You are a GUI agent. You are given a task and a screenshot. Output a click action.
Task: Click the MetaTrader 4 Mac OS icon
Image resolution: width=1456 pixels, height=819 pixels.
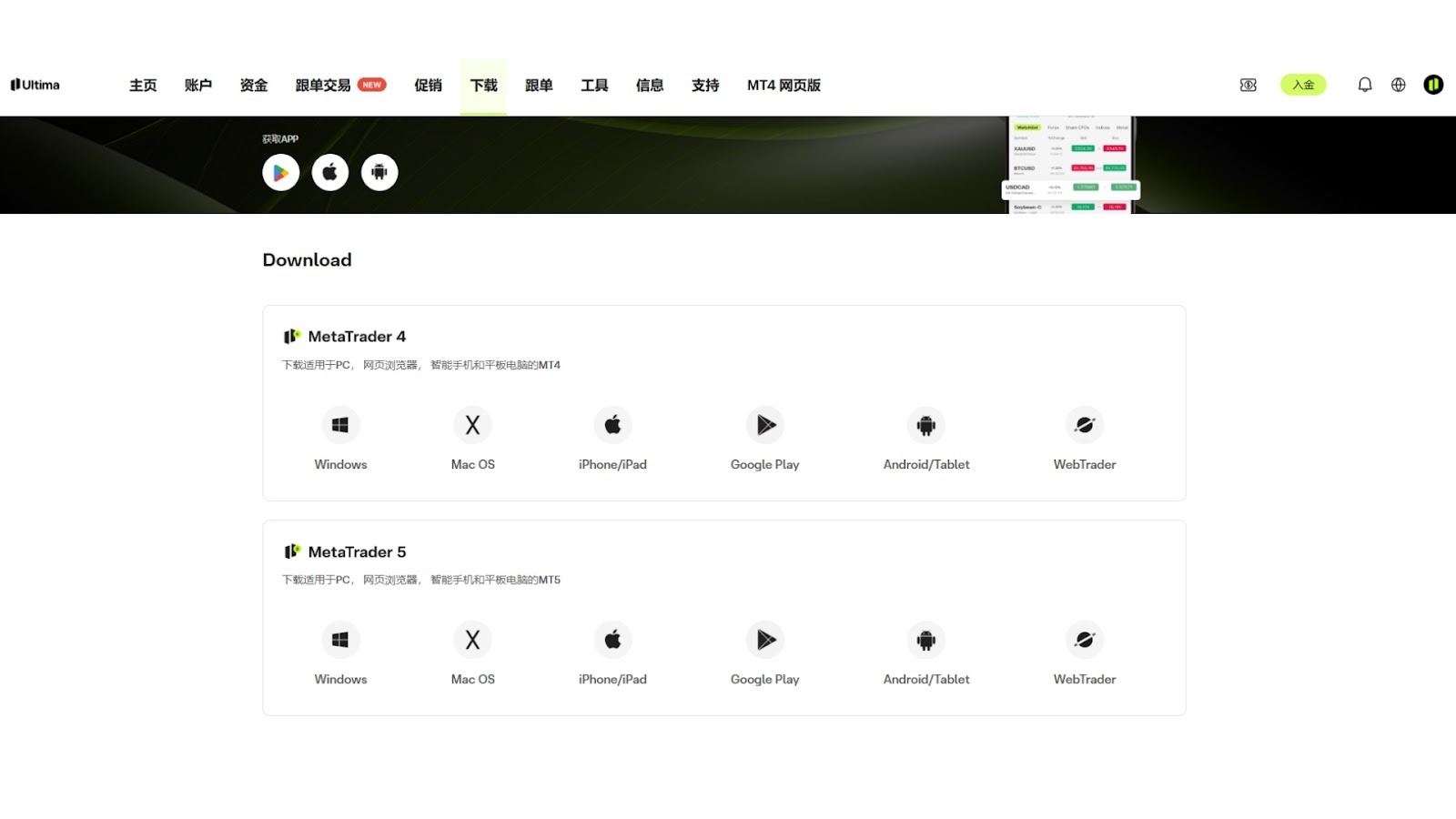click(x=472, y=425)
